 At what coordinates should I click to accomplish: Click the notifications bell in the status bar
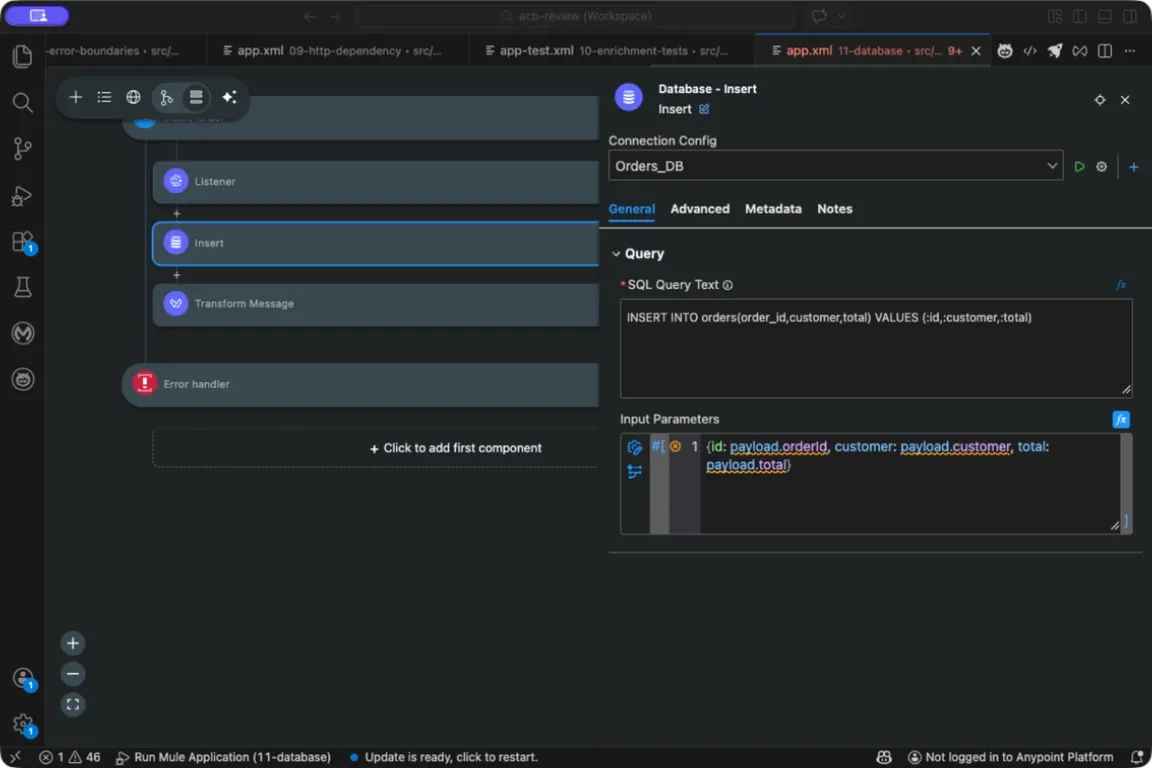[x=1137, y=757]
